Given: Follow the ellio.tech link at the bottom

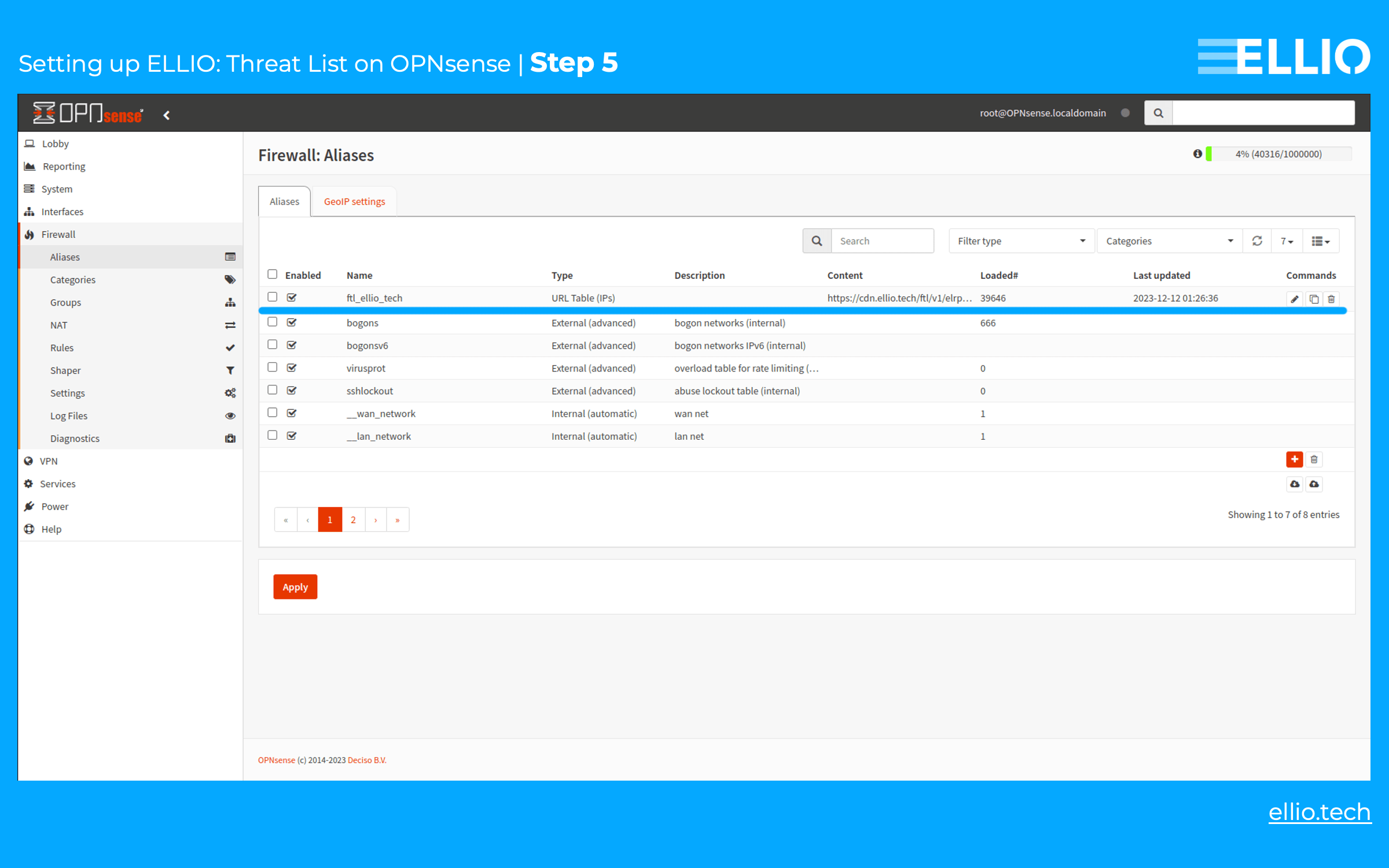Looking at the screenshot, I should click(x=1320, y=812).
